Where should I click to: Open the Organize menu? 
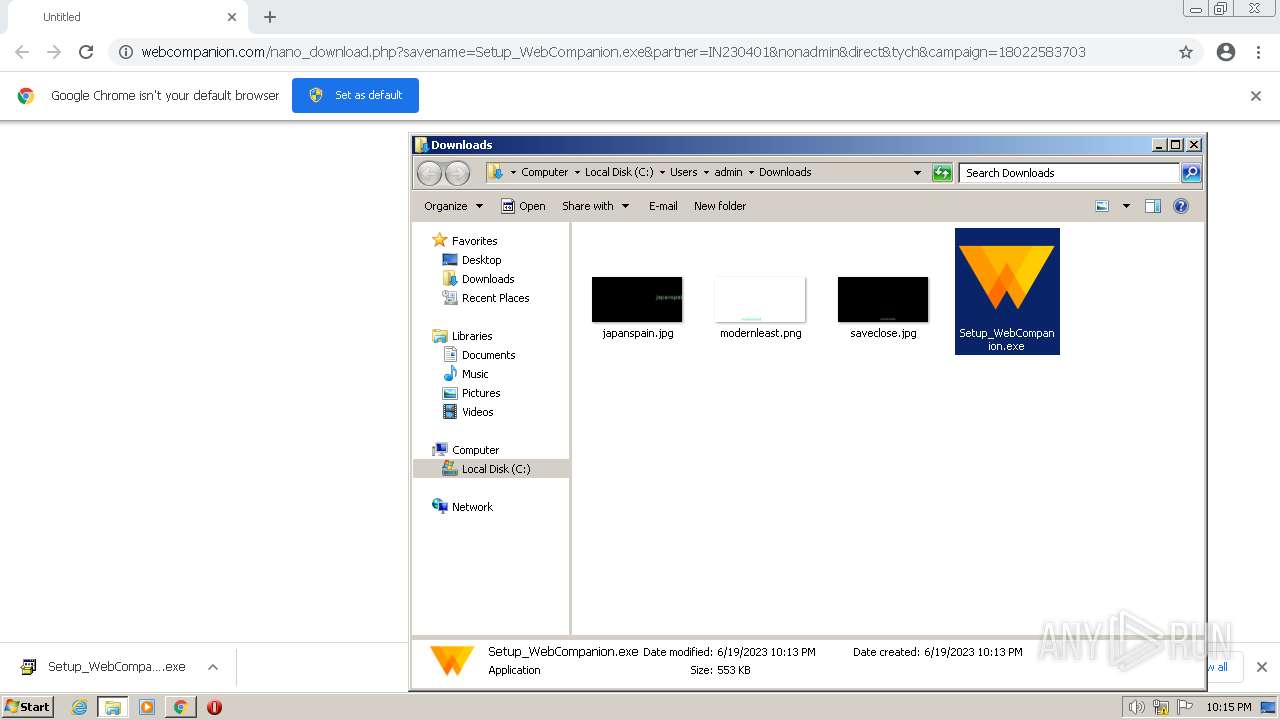[x=453, y=206]
